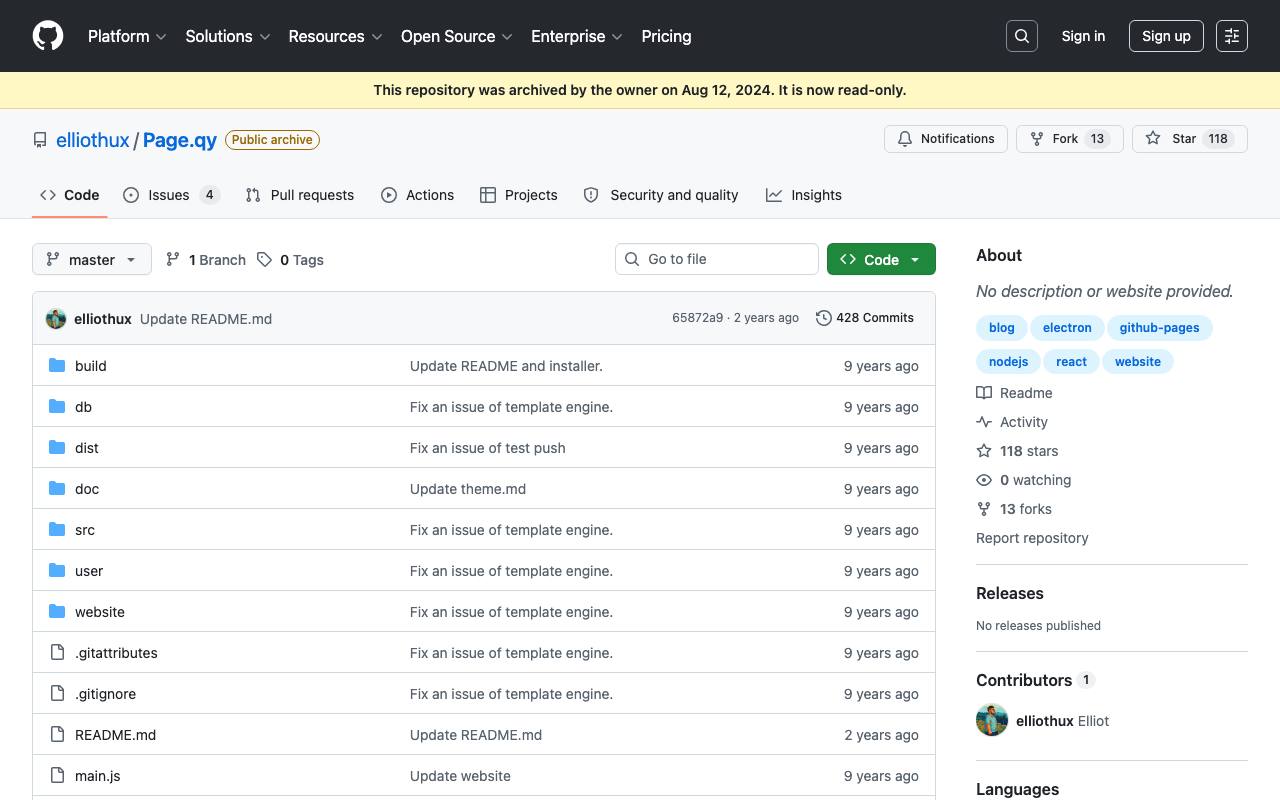Open the latest commit message Update README.md
Screen dimensions: 1280x800
(x=206, y=319)
